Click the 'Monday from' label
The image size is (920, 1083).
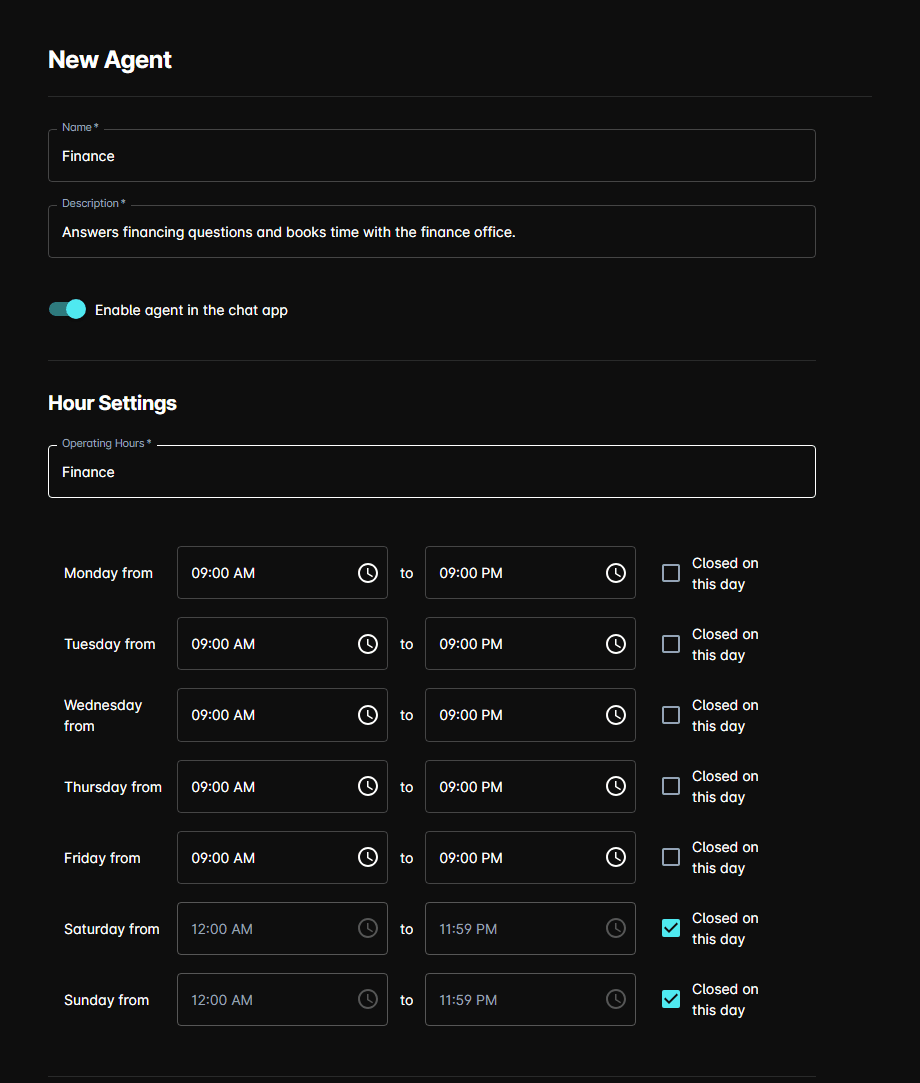click(108, 573)
